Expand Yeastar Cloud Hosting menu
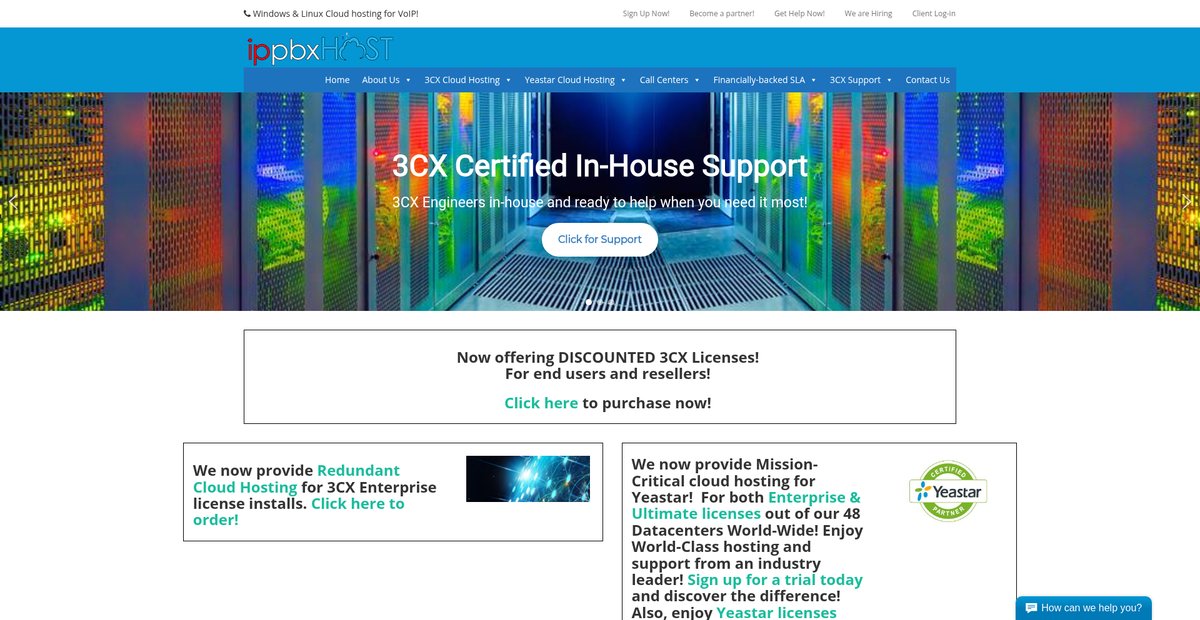The image size is (1200, 620). pos(575,80)
